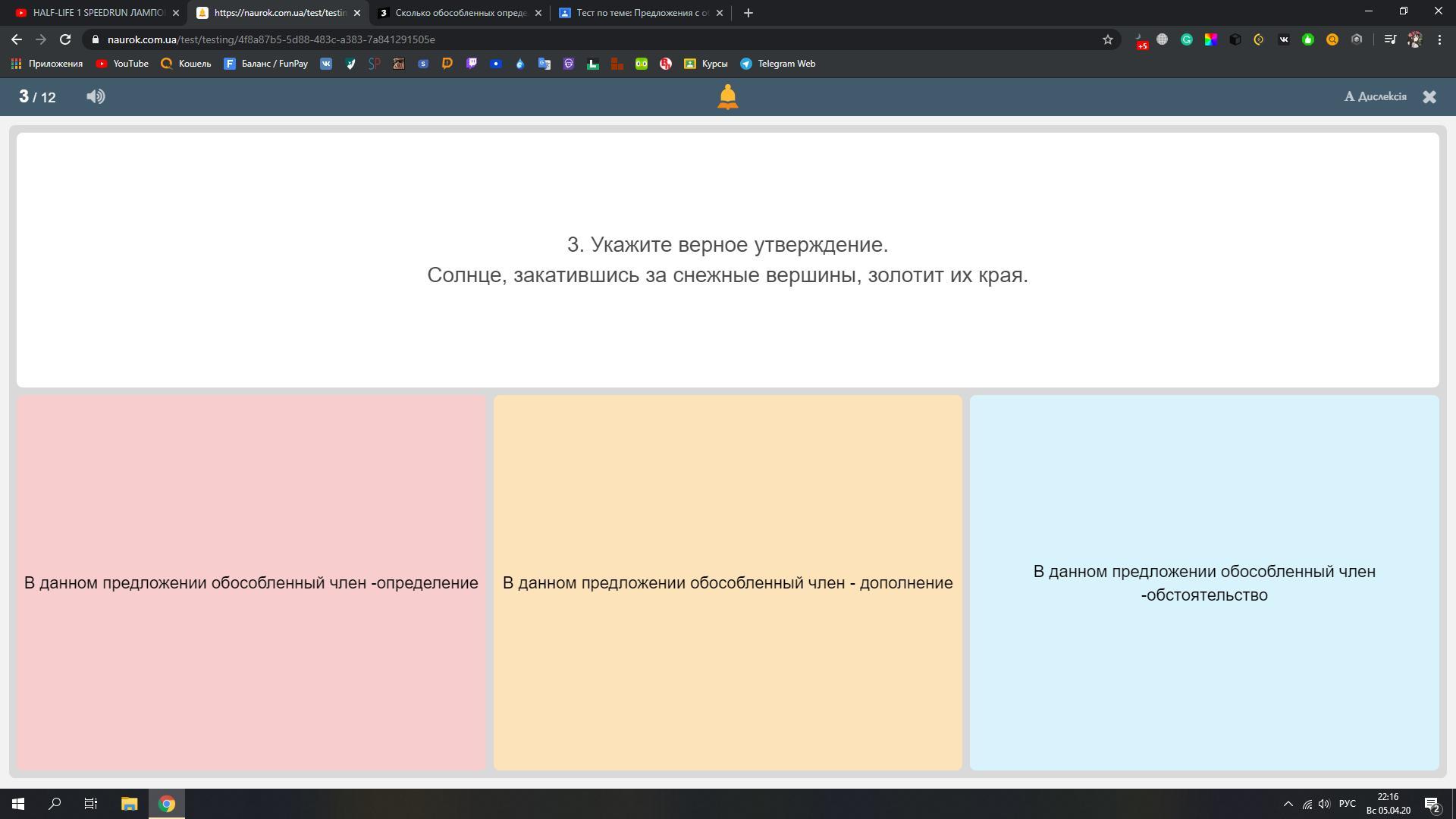This screenshot has width=1456, height=819.
Task: Choose answer ending with 'дополнение'
Action: coord(727,582)
